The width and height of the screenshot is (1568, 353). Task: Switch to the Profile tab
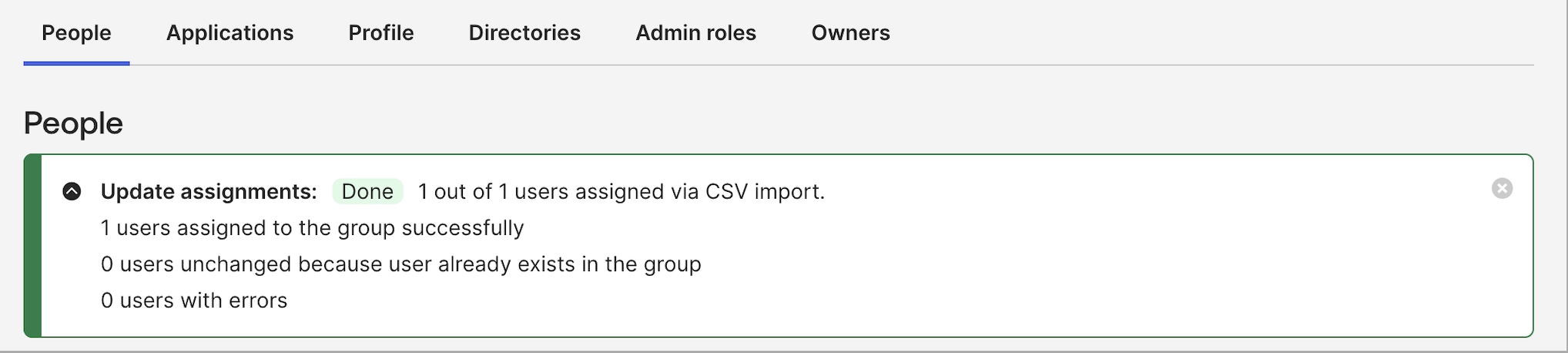click(380, 33)
